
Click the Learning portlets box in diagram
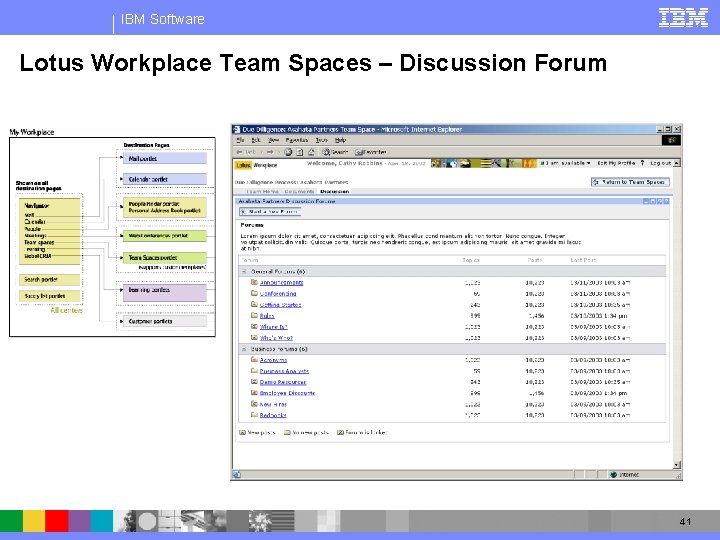(x=164, y=293)
